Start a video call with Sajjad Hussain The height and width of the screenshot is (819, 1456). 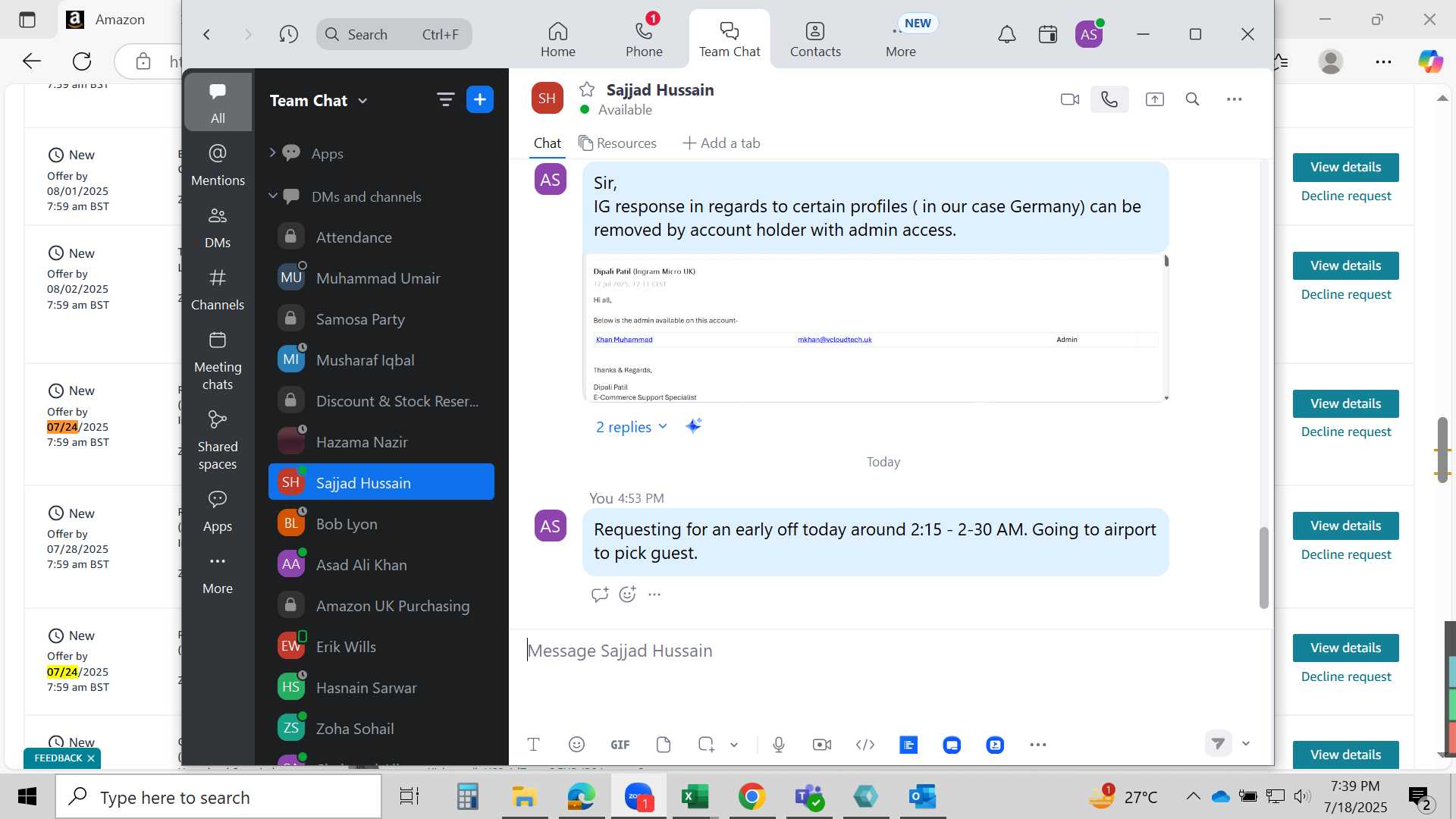pos(1069,99)
